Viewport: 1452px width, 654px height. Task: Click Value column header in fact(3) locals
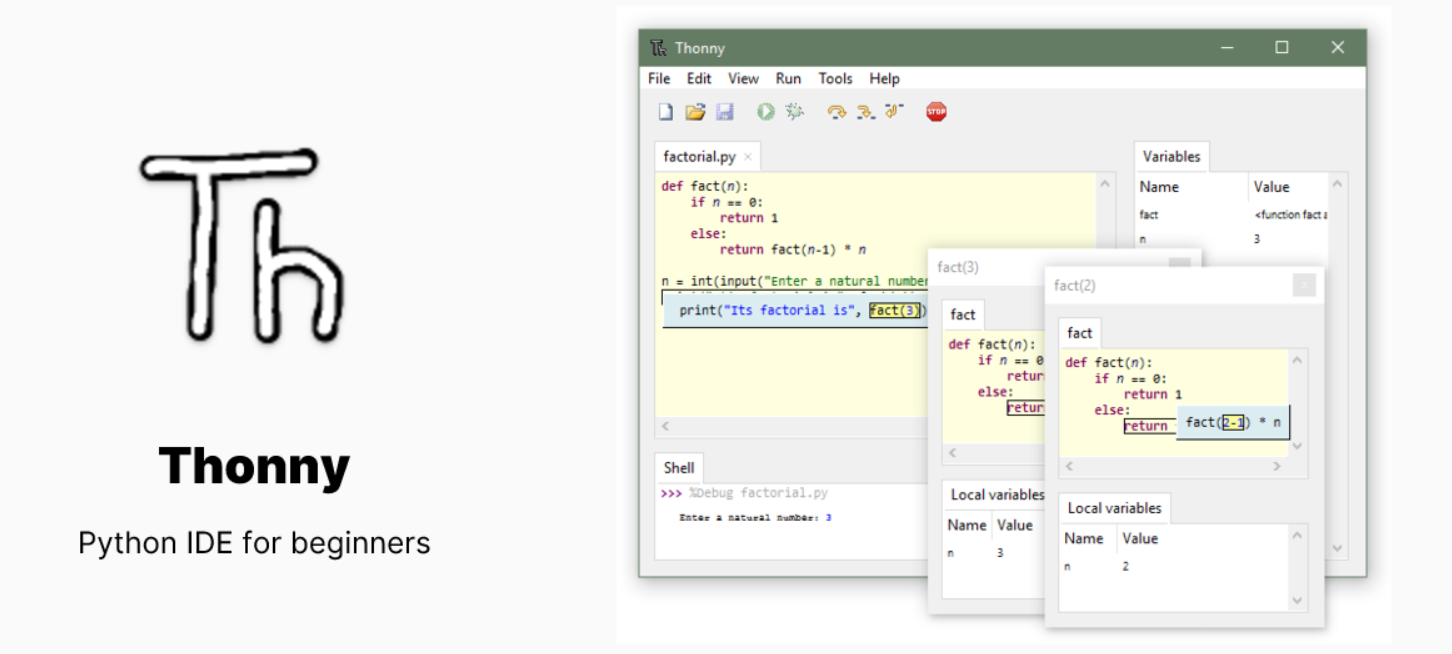[x=1017, y=525]
